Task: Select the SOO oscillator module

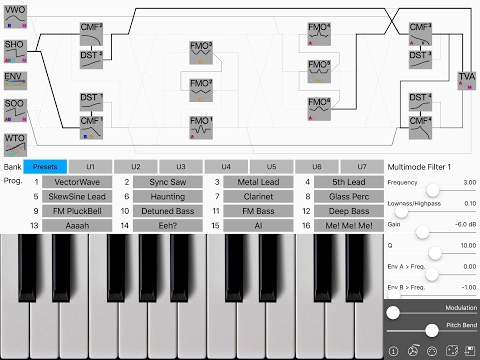Action: click(x=15, y=110)
